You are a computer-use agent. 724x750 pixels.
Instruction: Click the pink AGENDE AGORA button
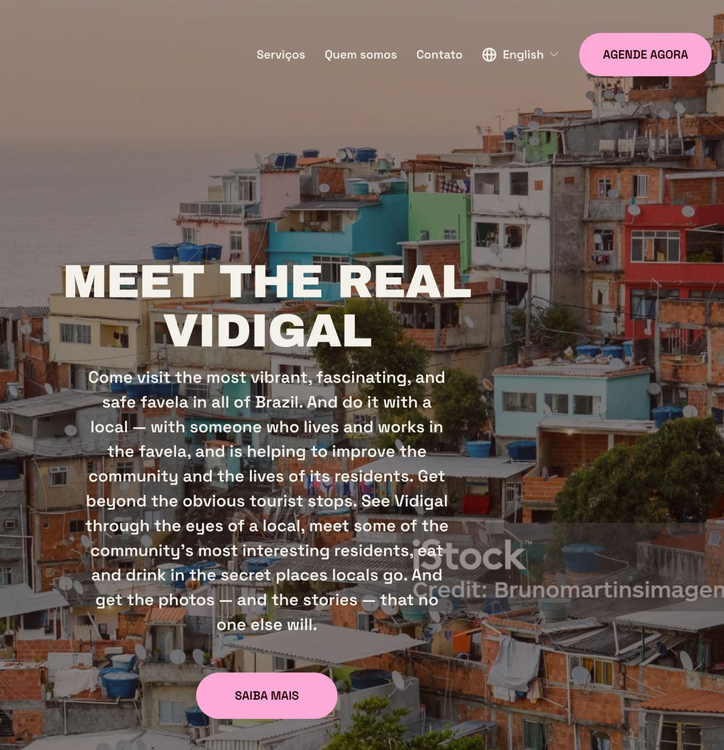(645, 55)
